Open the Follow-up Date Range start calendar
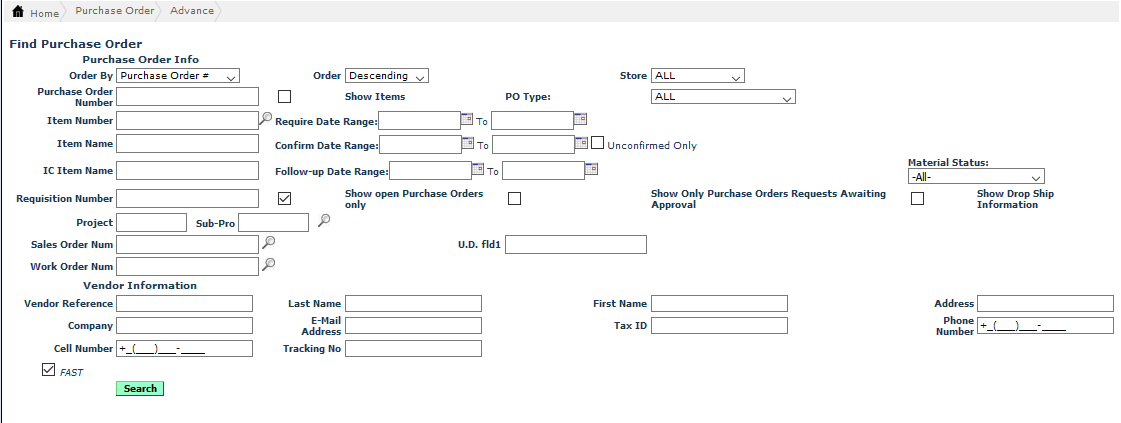The width and height of the screenshot is (1121, 423). pos(477,168)
